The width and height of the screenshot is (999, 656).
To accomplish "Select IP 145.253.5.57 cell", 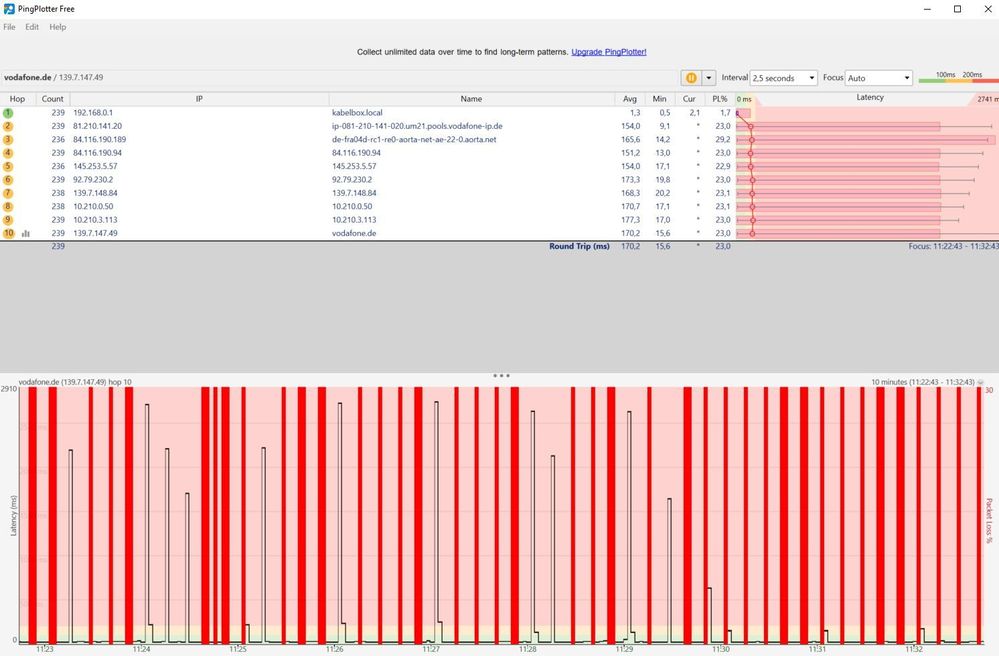I will point(95,166).
